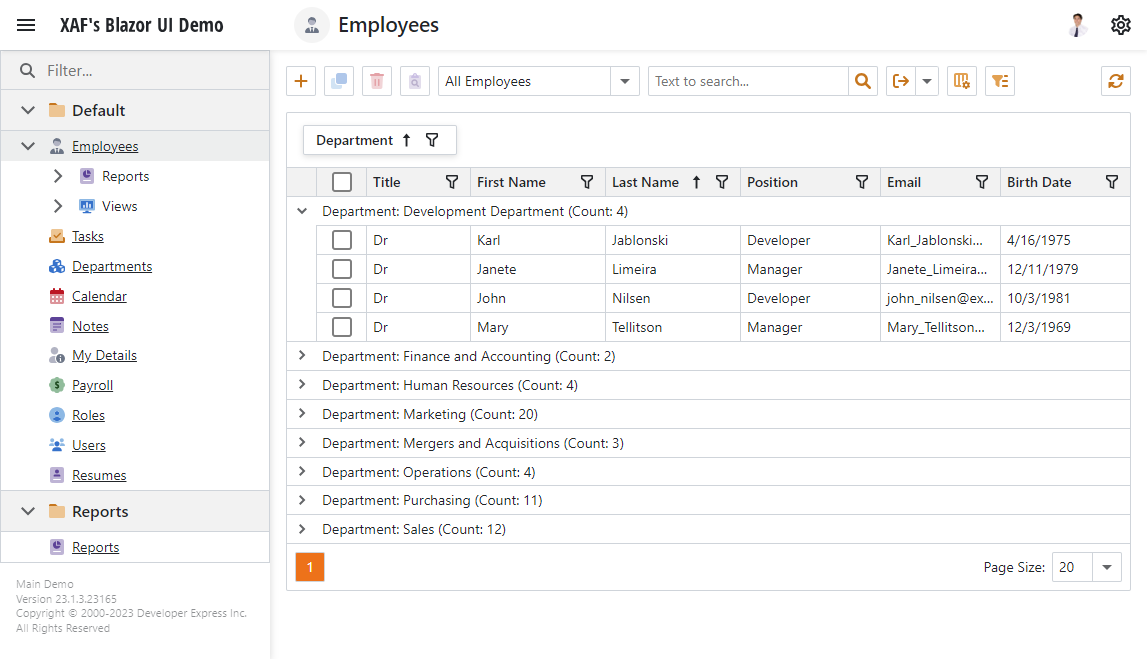Click the New employee plus icon
Screen dimensions: 1147x659
[x=301, y=81]
